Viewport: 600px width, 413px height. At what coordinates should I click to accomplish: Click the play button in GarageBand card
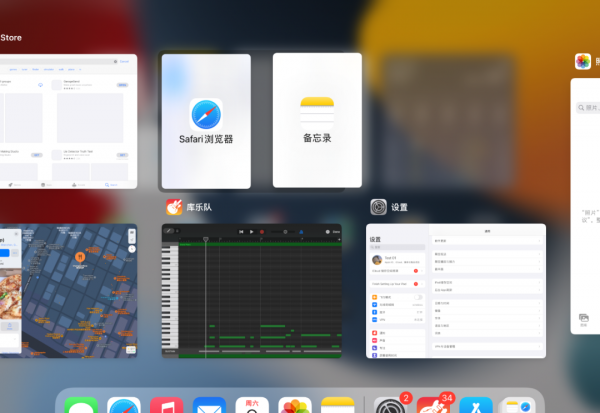click(251, 232)
